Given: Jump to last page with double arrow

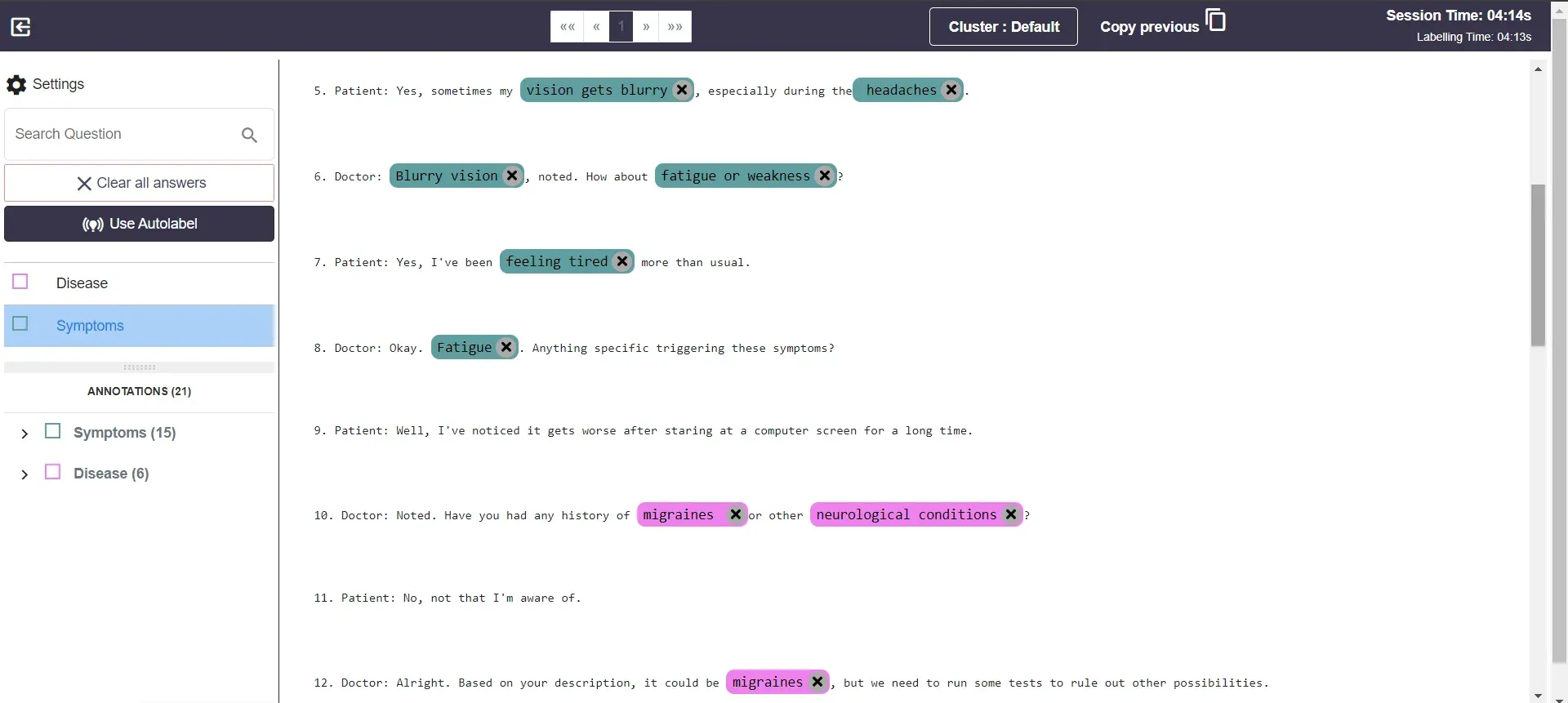Looking at the screenshot, I should (x=675, y=27).
